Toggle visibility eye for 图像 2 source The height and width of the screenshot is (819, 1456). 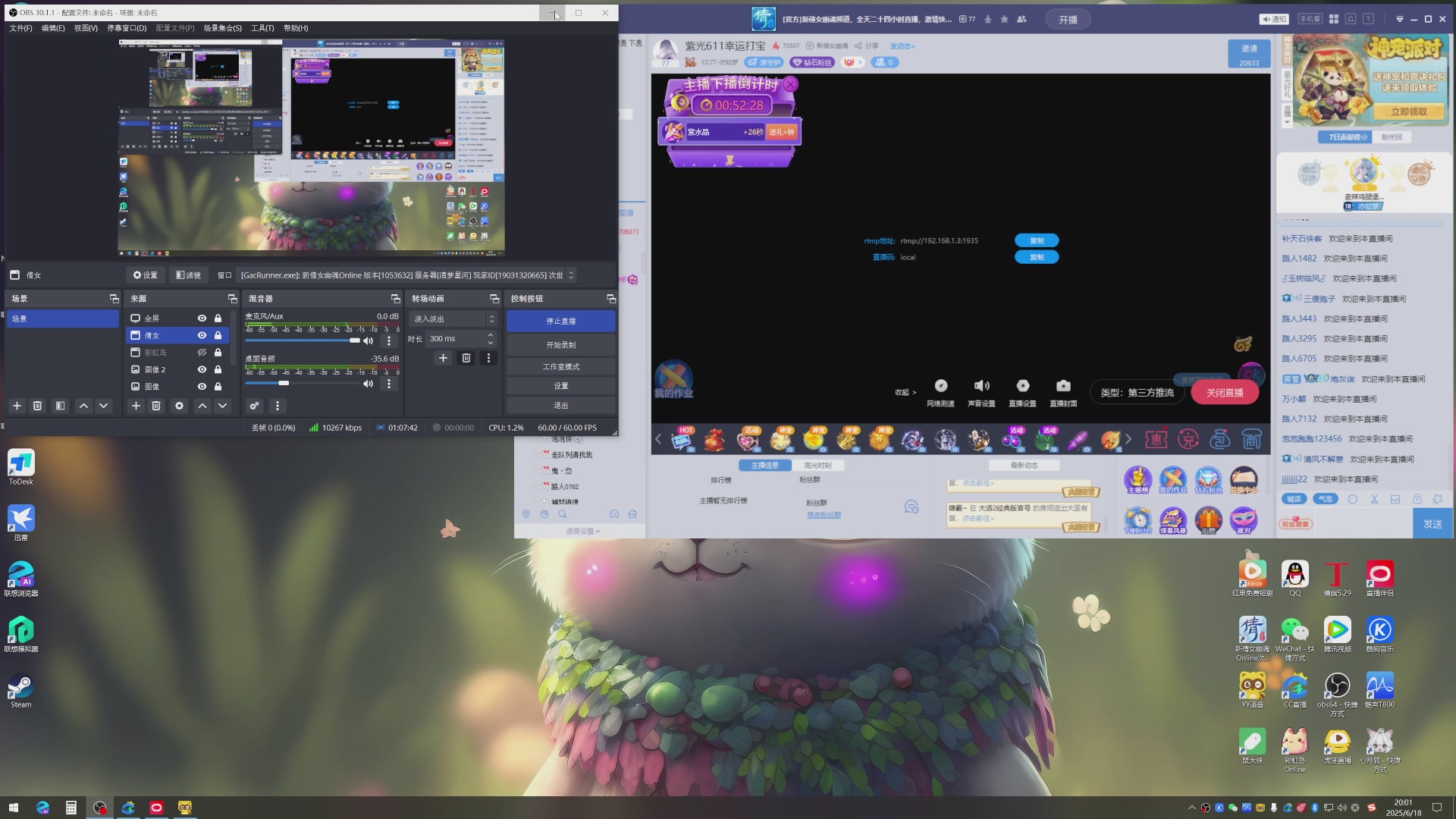click(202, 369)
